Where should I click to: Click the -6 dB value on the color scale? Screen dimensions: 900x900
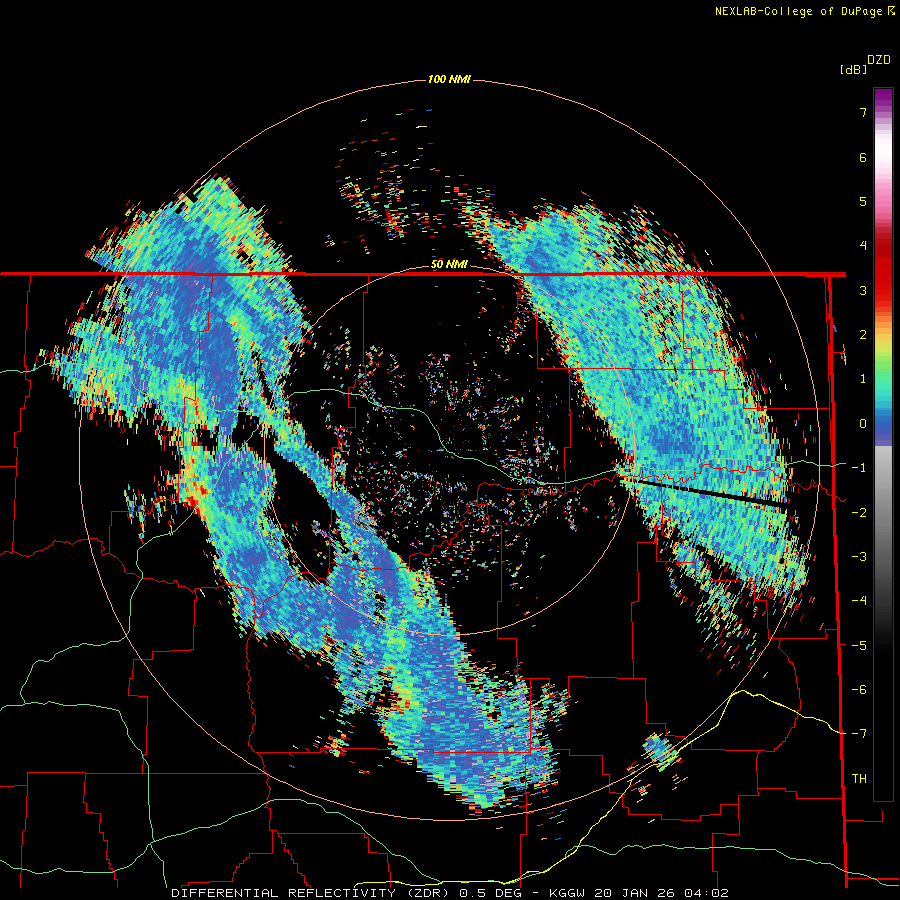tap(859, 690)
